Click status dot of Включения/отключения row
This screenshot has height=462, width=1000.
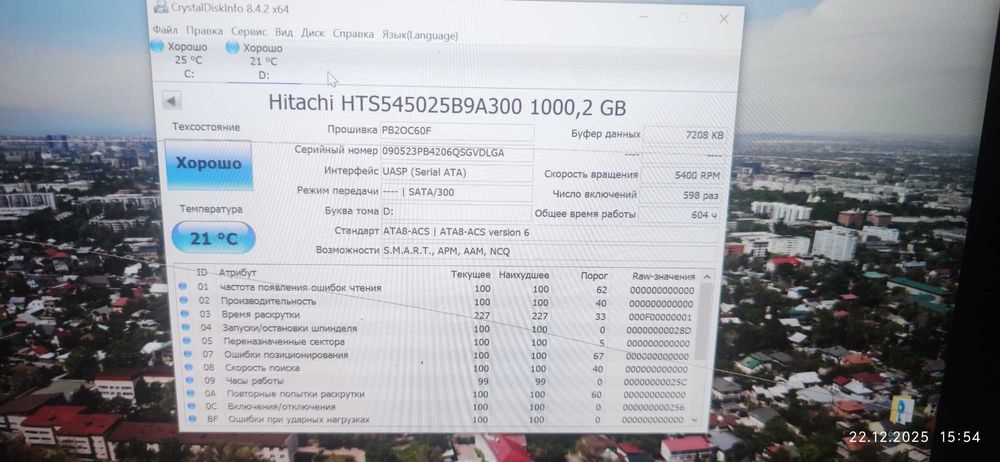click(192, 406)
